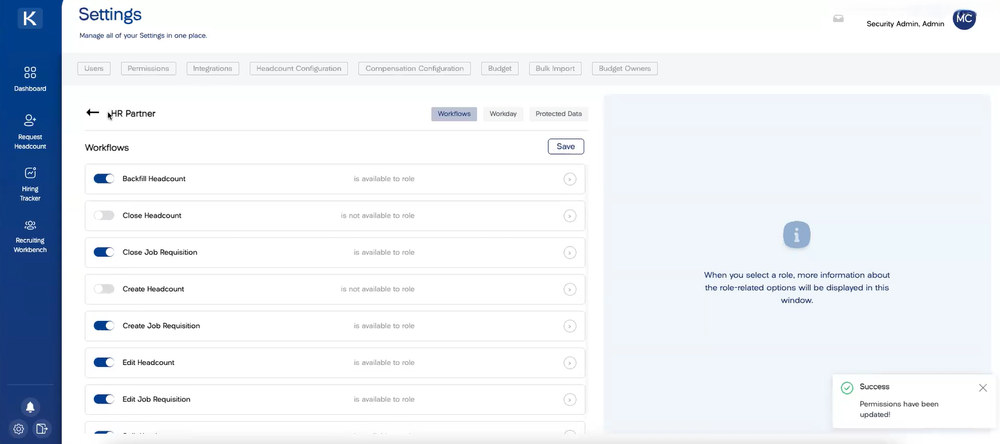The image size is (1000, 444).
Task: Click the Edit Job Requisition label
Action: coord(157,399)
